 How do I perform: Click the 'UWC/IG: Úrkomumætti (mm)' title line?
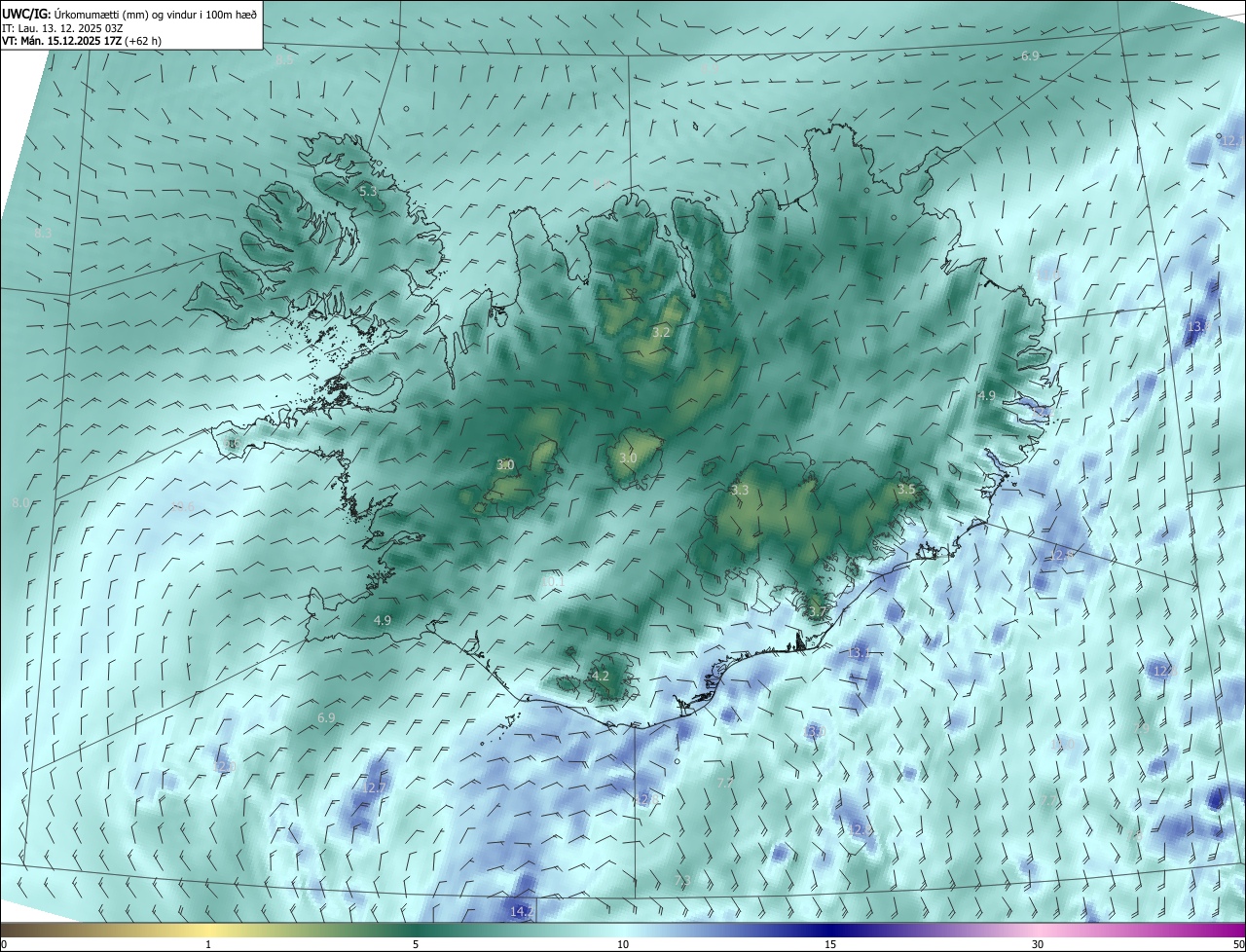[x=129, y=13]
